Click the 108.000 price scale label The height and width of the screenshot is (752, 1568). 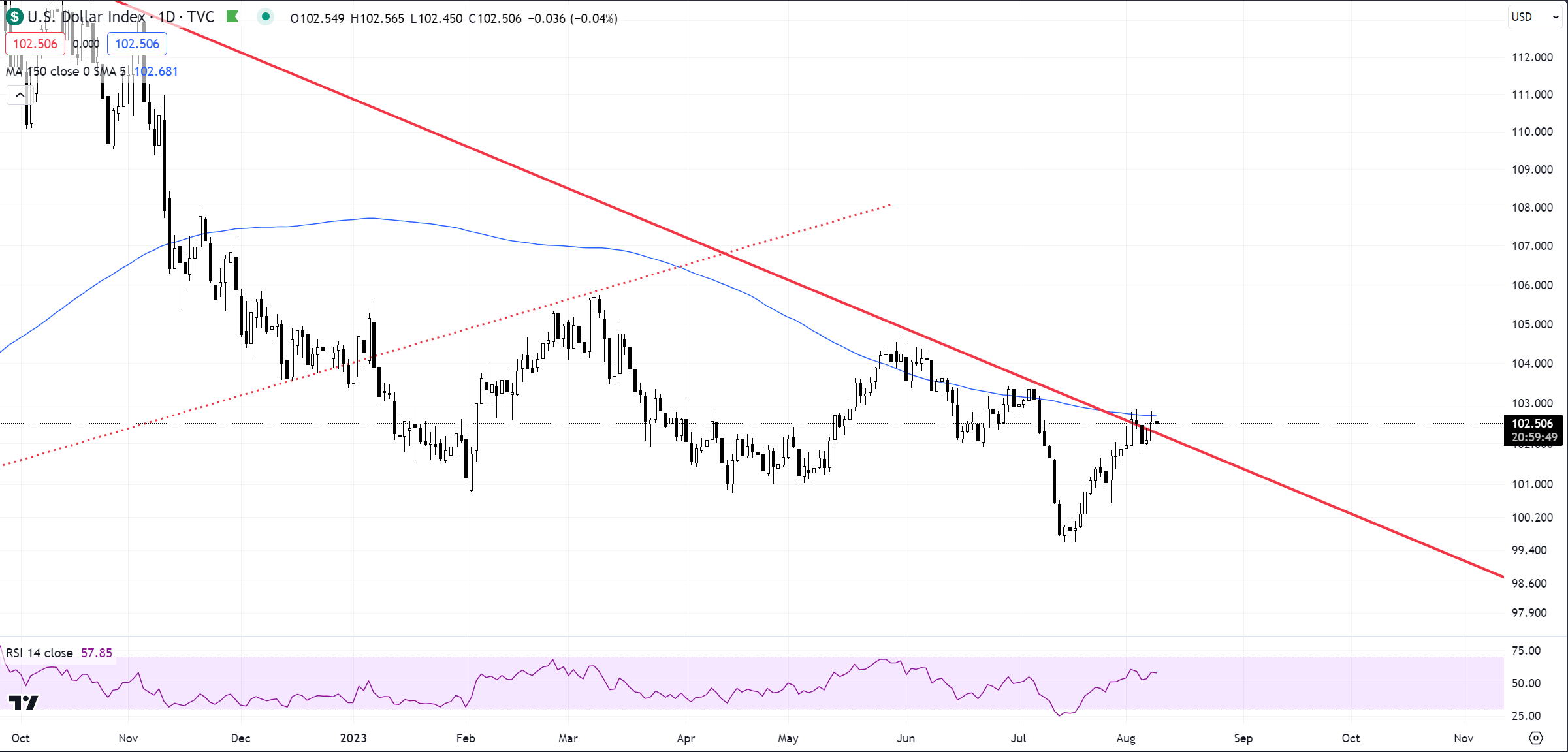point(1532,208)
